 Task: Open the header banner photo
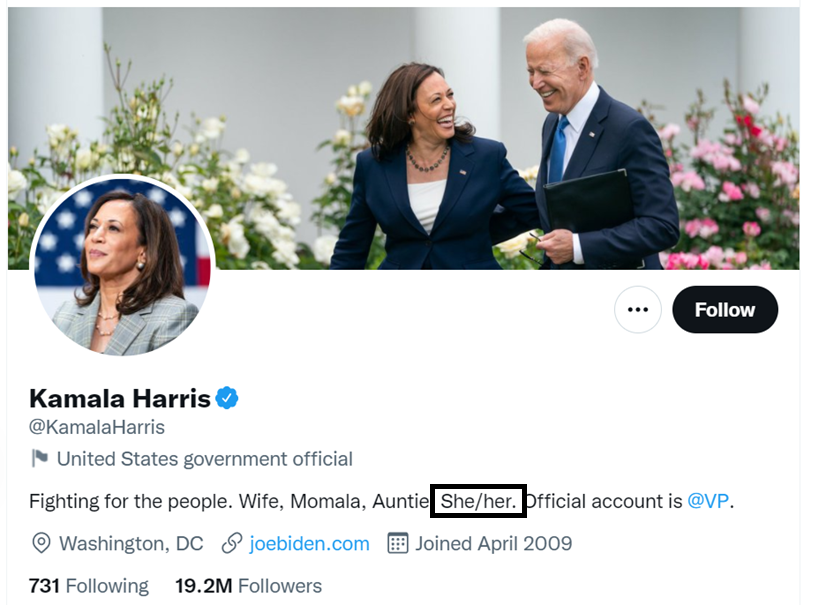tap(500, 130)
